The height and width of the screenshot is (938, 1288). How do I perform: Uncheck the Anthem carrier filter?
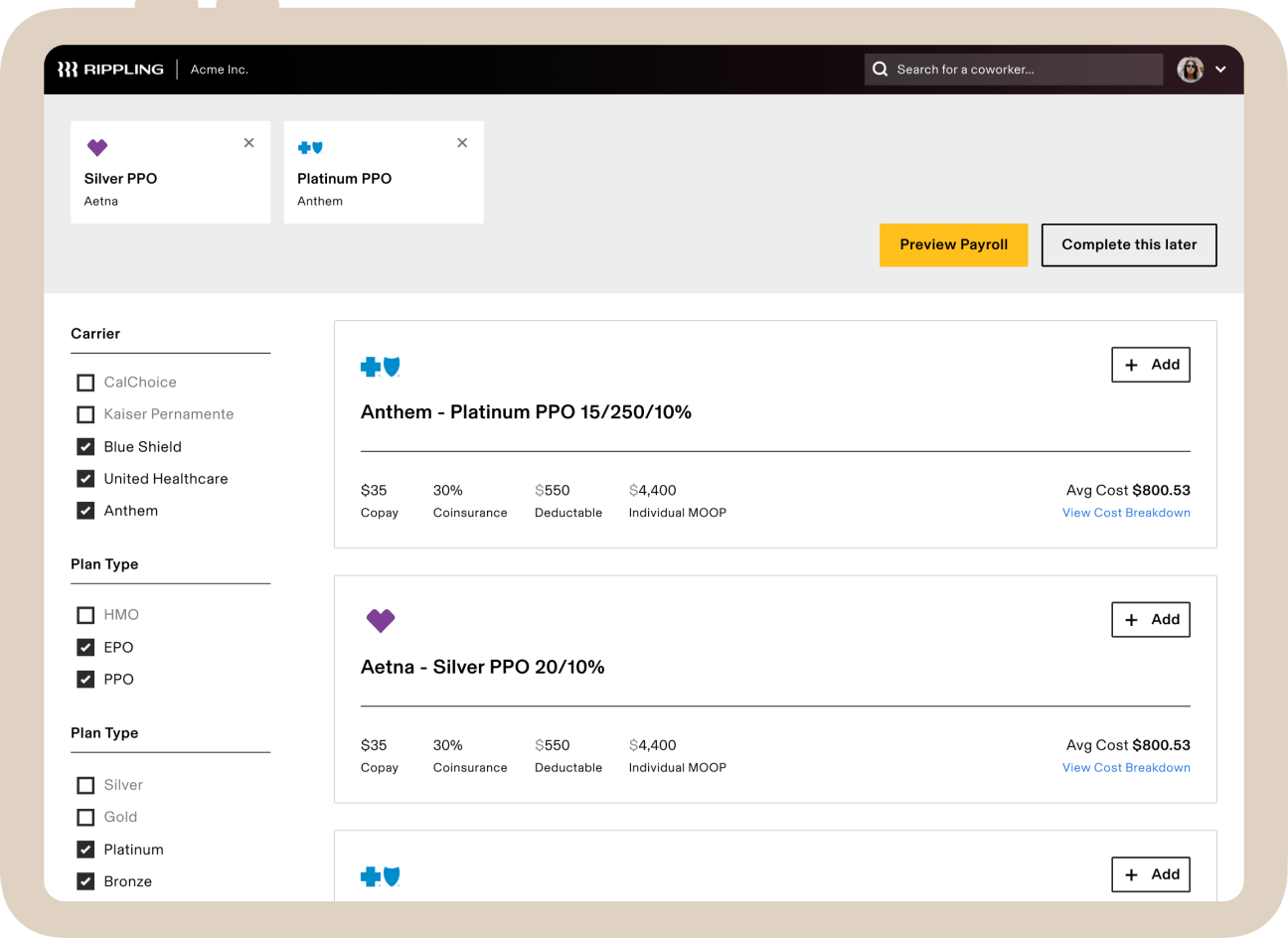[85, 511]
